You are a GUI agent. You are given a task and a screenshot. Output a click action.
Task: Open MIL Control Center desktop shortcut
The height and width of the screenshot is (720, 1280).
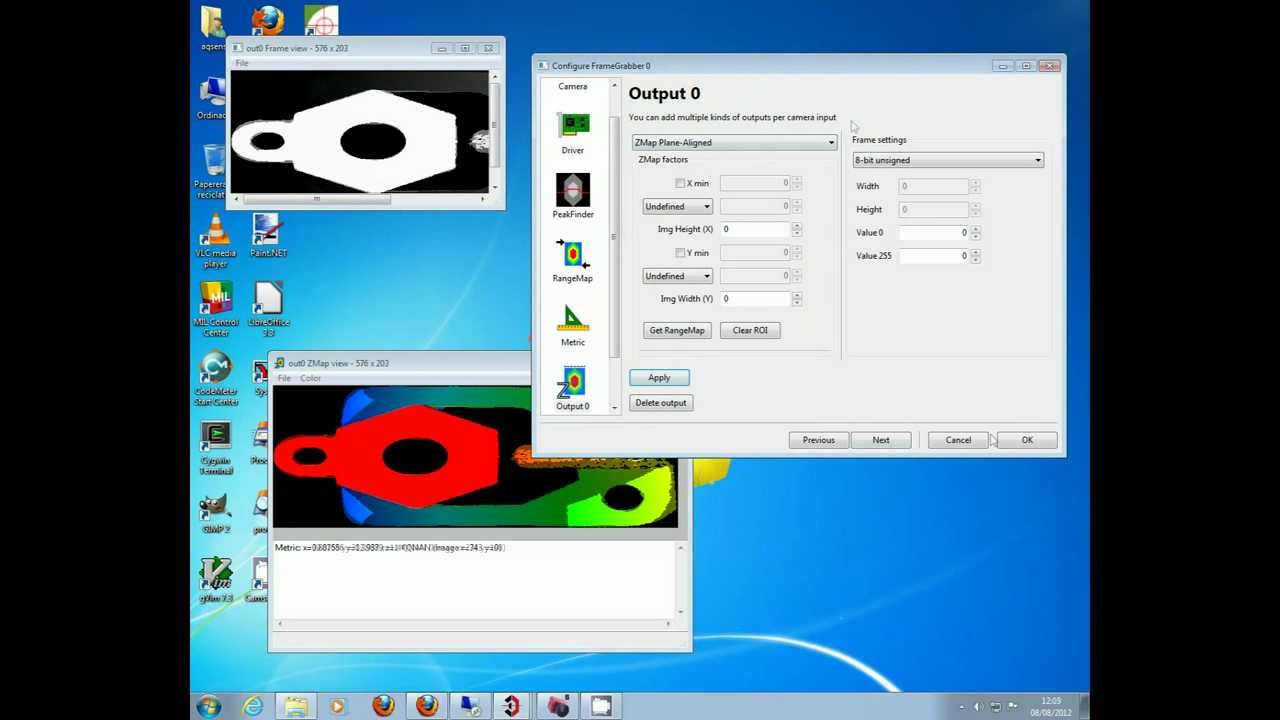click(x=215, y=310)
